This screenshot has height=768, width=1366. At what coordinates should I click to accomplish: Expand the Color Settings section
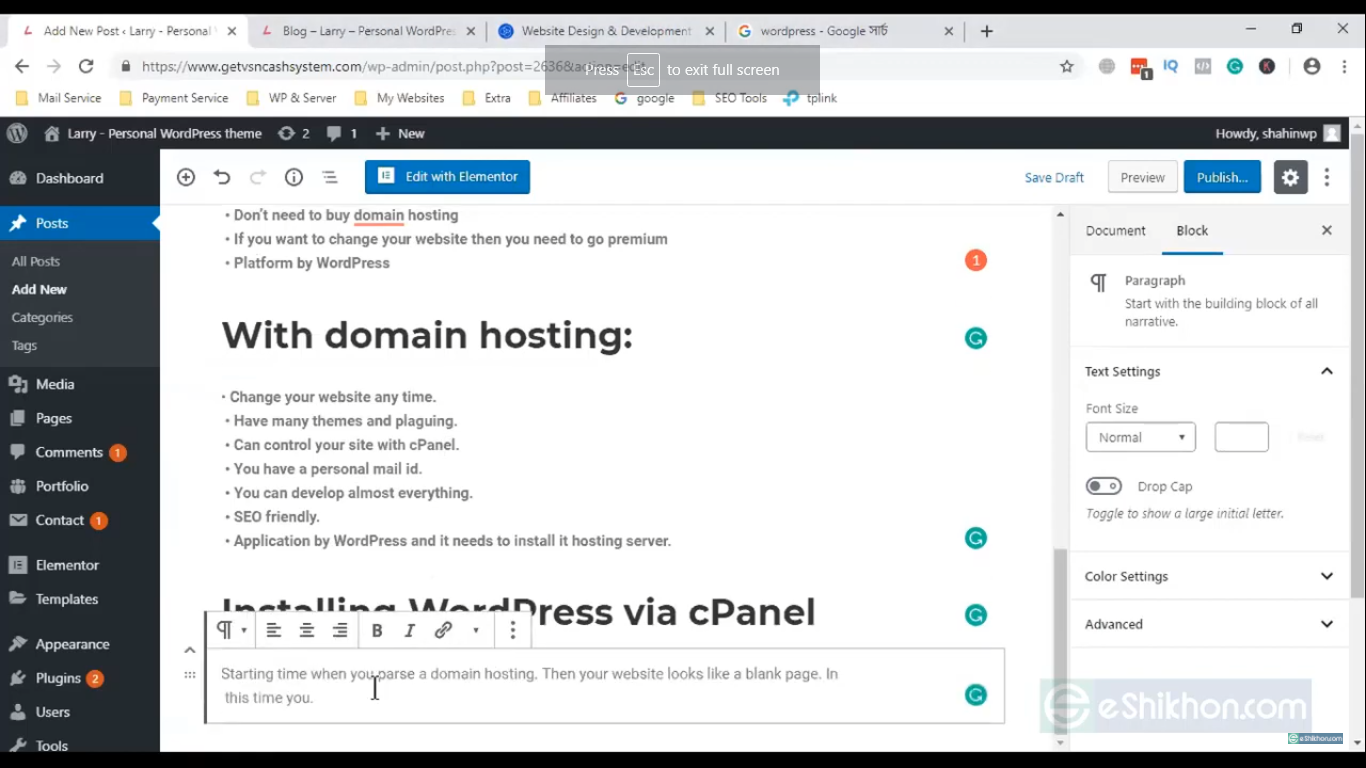pos(1208,576)
